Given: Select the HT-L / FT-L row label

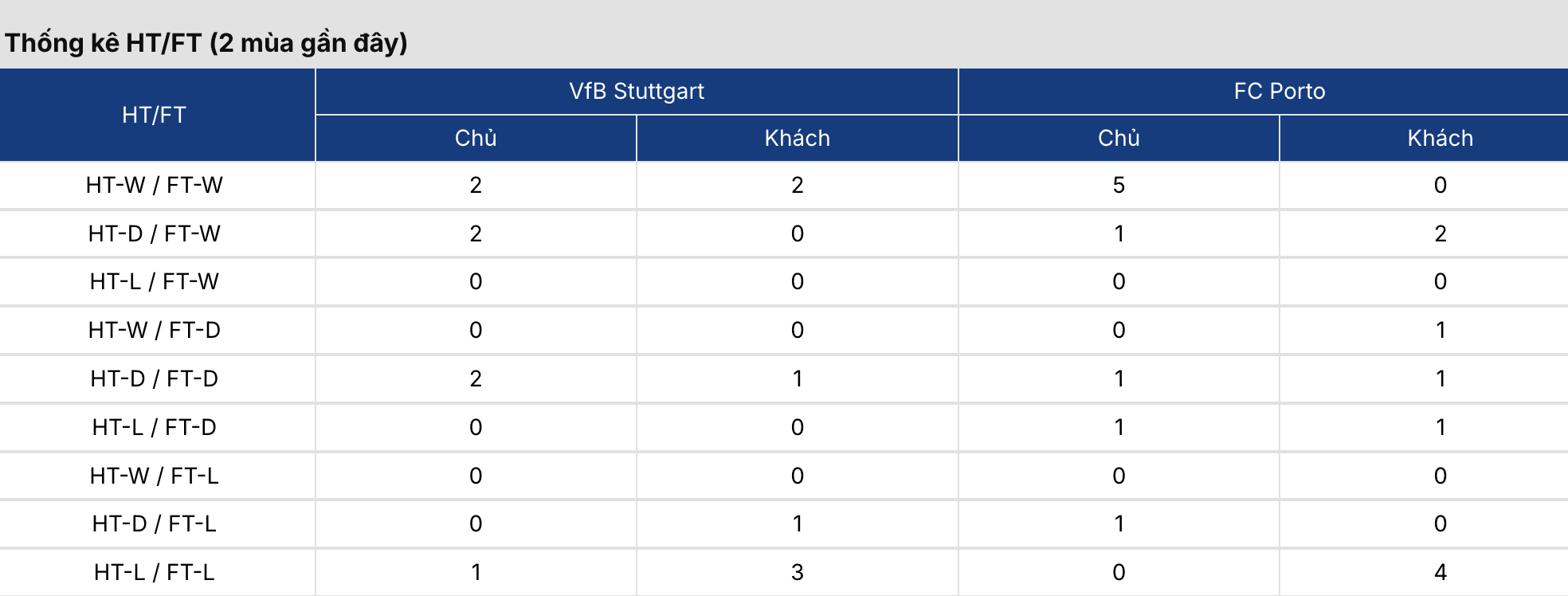Looking at the screenshot, I should [154, 572].
